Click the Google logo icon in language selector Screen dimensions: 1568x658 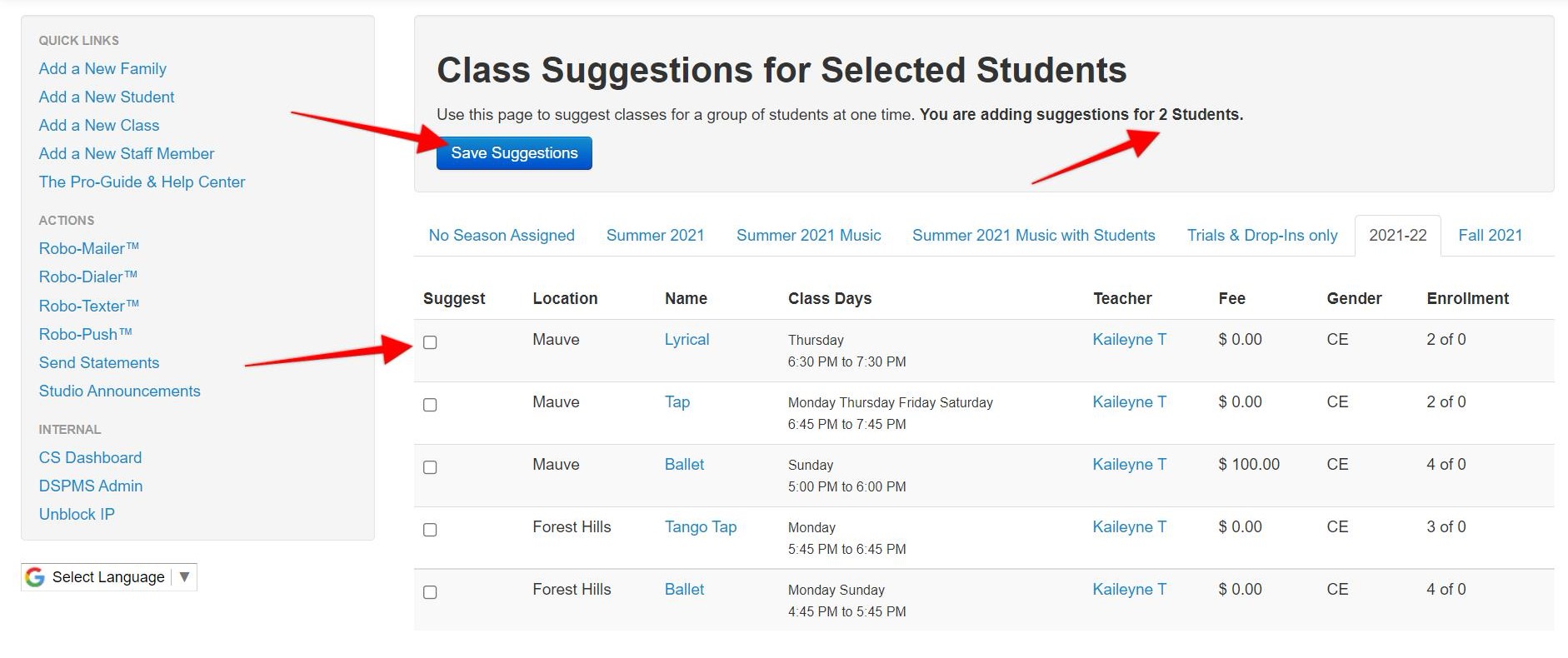(x=35, y=577)
